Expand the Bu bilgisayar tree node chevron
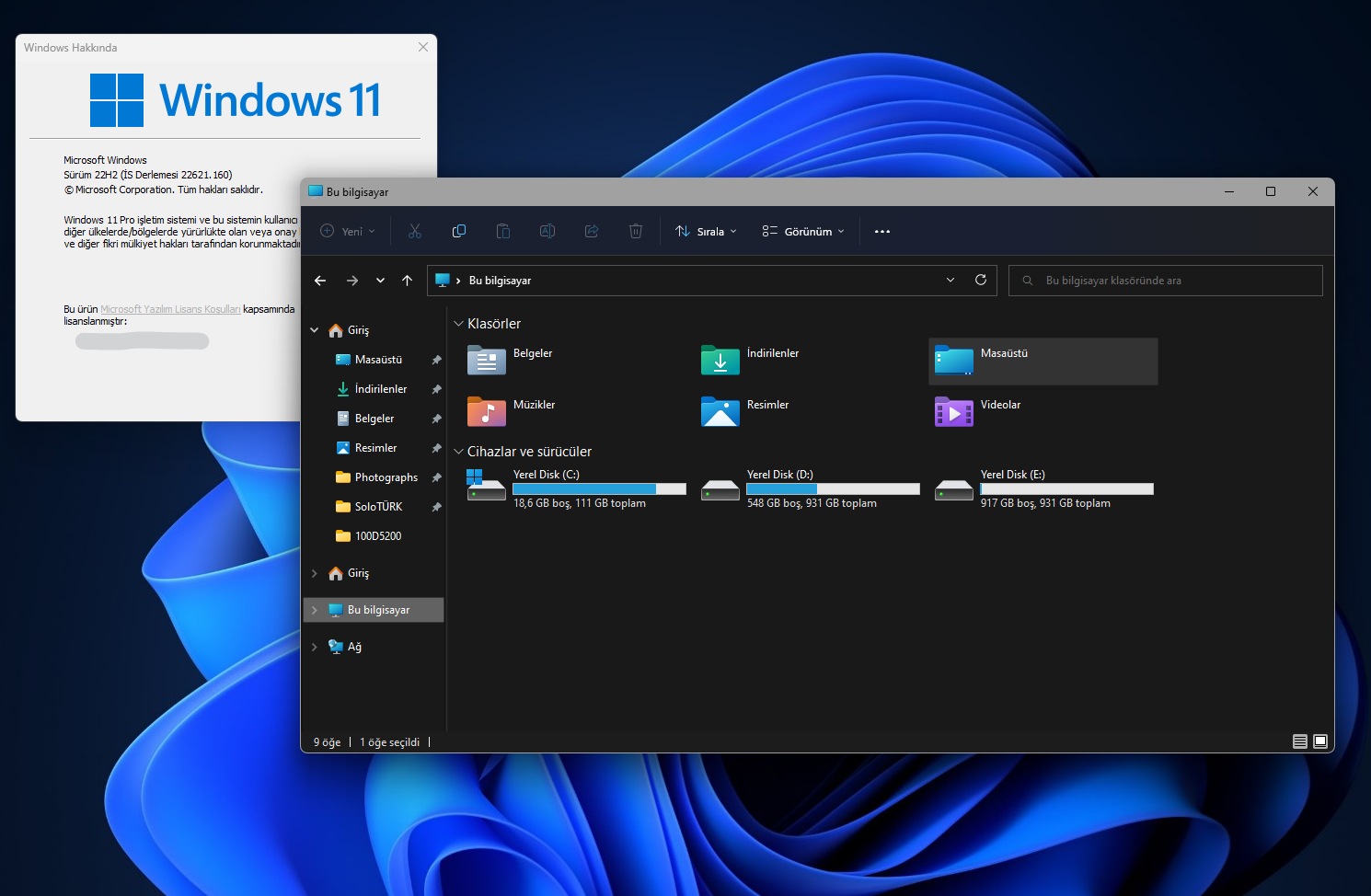 point(315,610)
